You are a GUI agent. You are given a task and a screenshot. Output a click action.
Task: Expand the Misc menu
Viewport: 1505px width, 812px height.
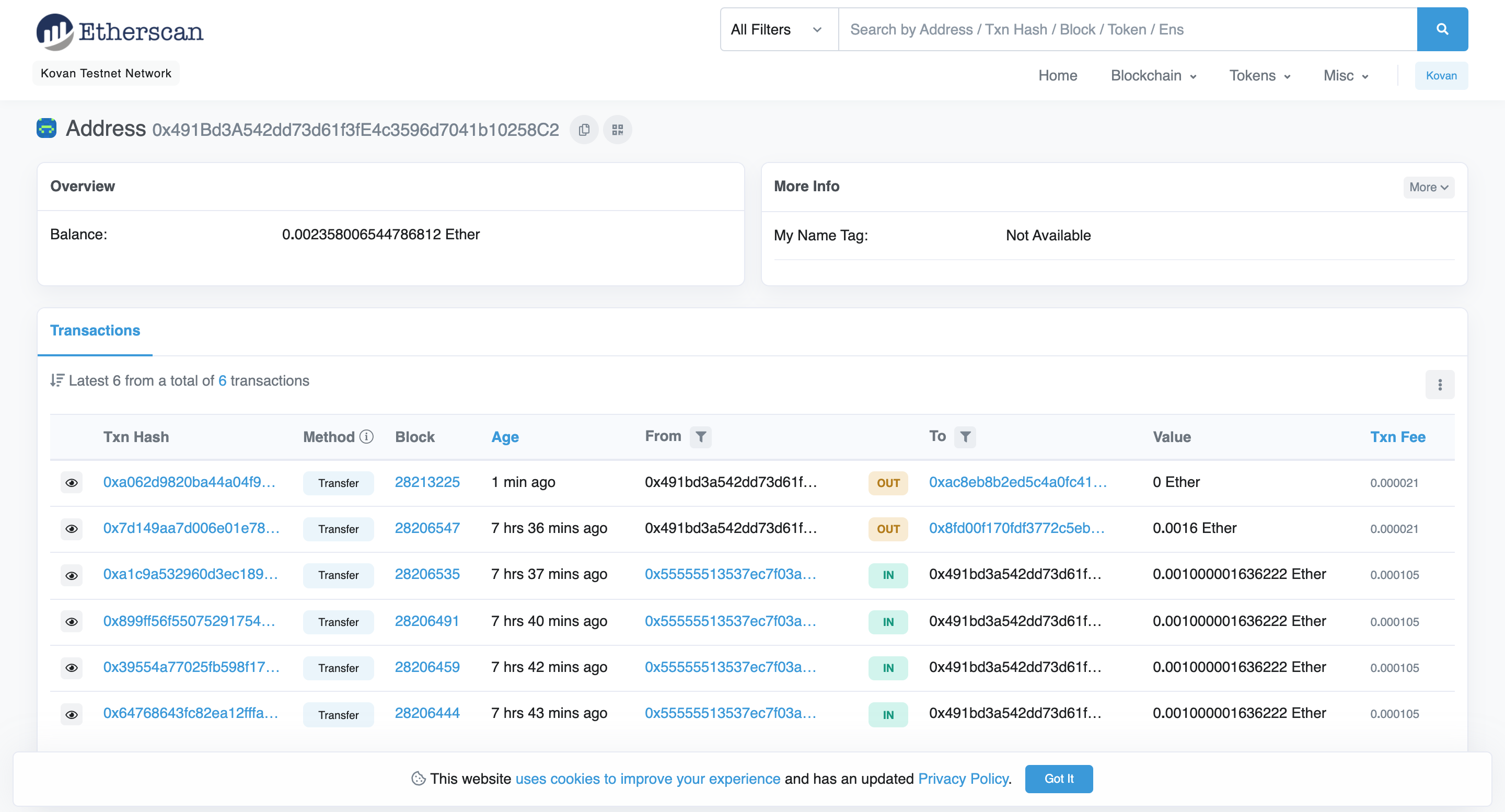tap(1346, 75)
